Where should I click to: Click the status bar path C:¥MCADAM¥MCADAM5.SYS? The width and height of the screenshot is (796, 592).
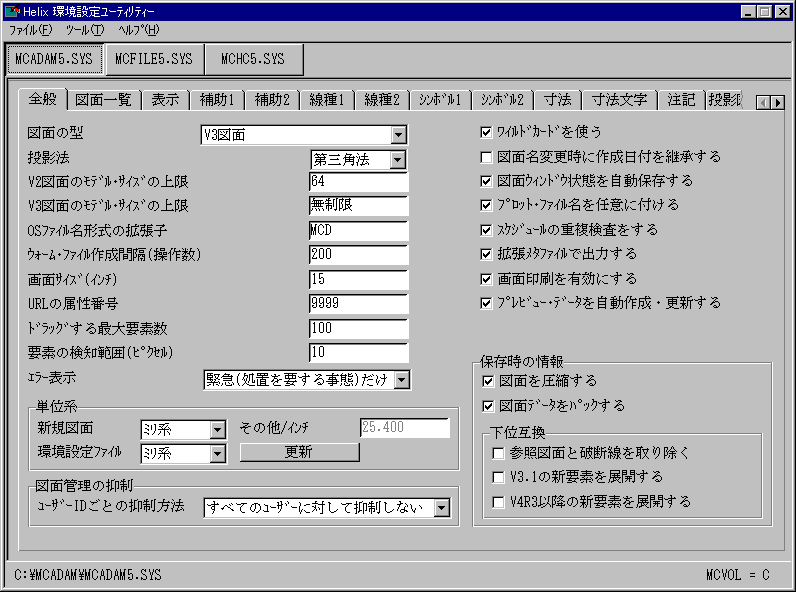88,575
